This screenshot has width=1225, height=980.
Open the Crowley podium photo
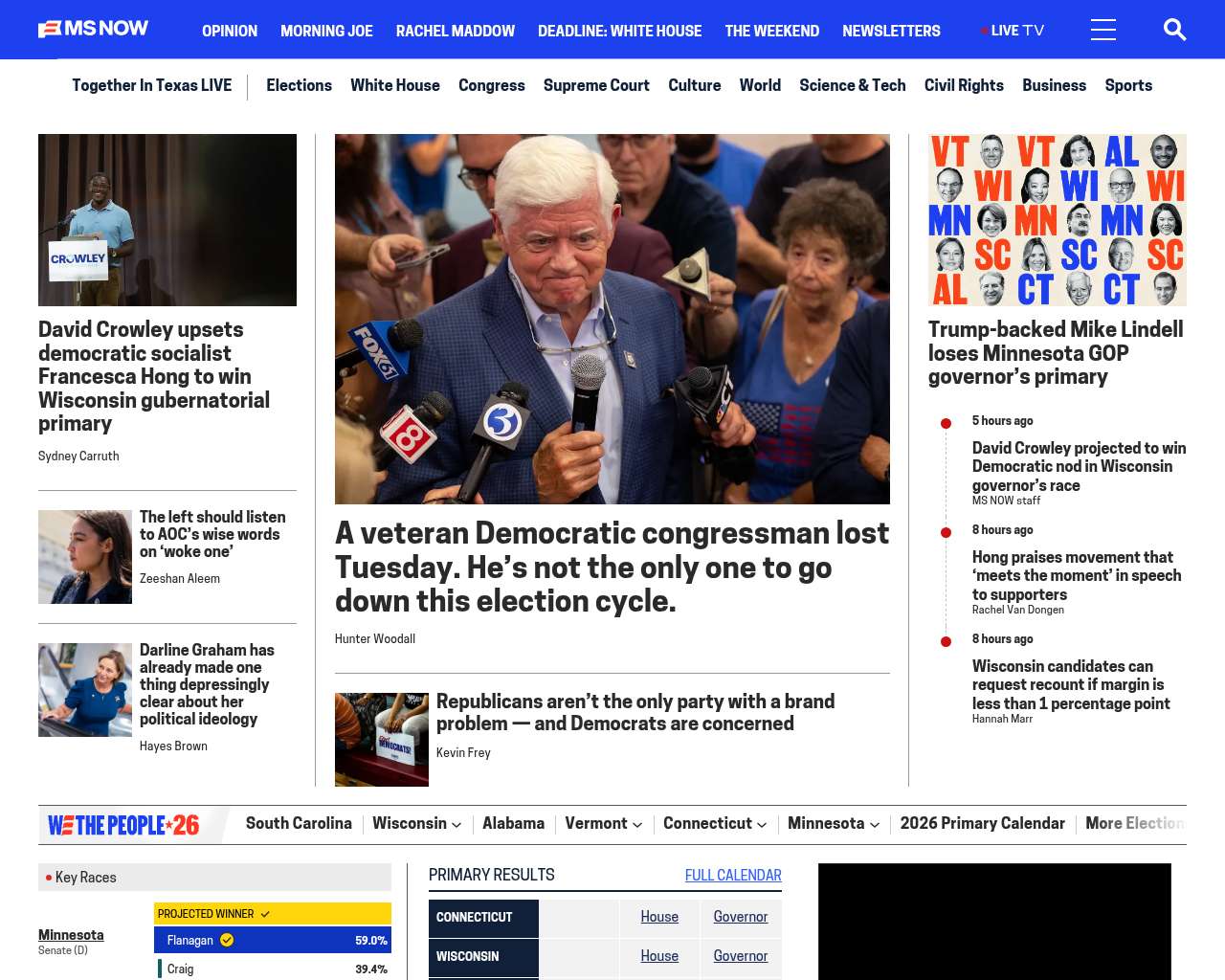click(x=167, y=220)
